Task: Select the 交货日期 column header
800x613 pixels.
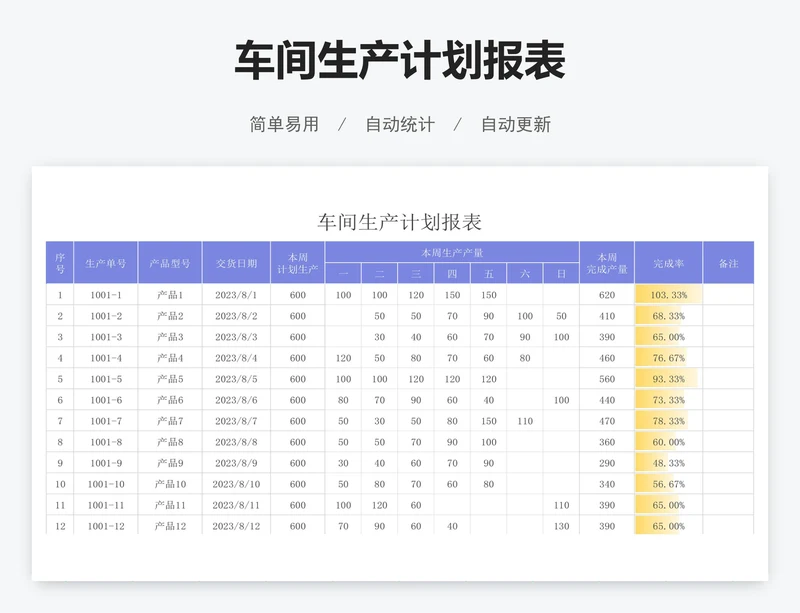Action: (x=236, y=263)
